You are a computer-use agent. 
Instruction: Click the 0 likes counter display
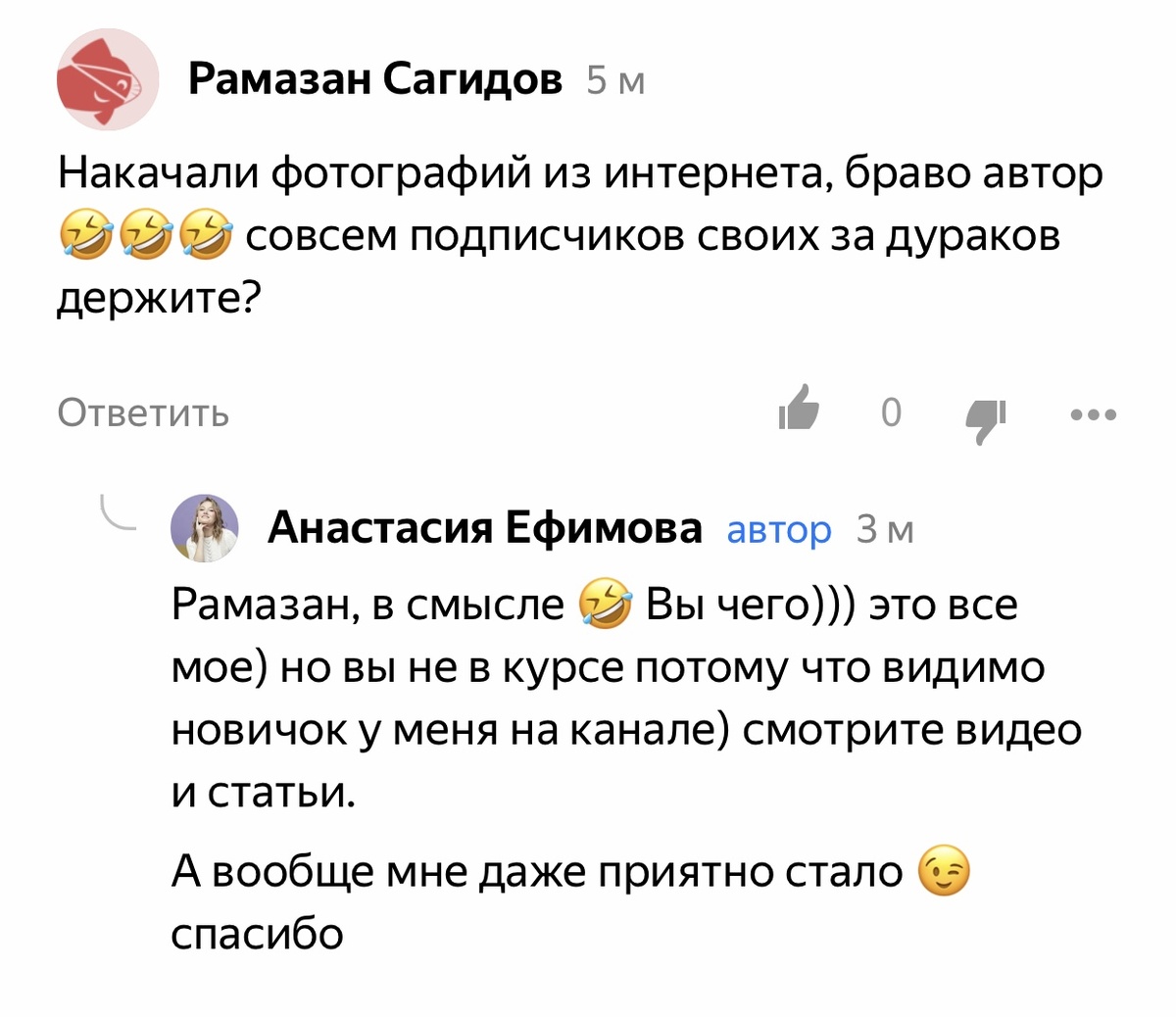(x=891, y=412)
